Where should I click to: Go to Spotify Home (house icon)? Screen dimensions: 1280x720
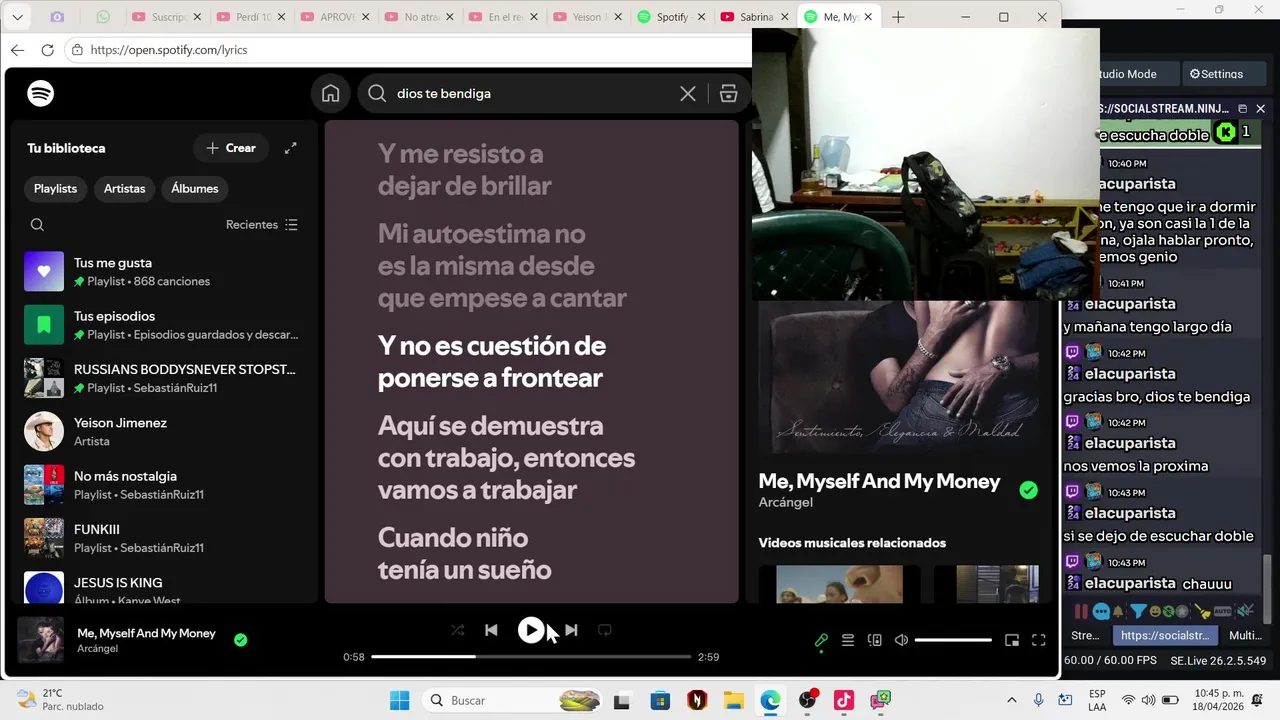pos(331,93)
